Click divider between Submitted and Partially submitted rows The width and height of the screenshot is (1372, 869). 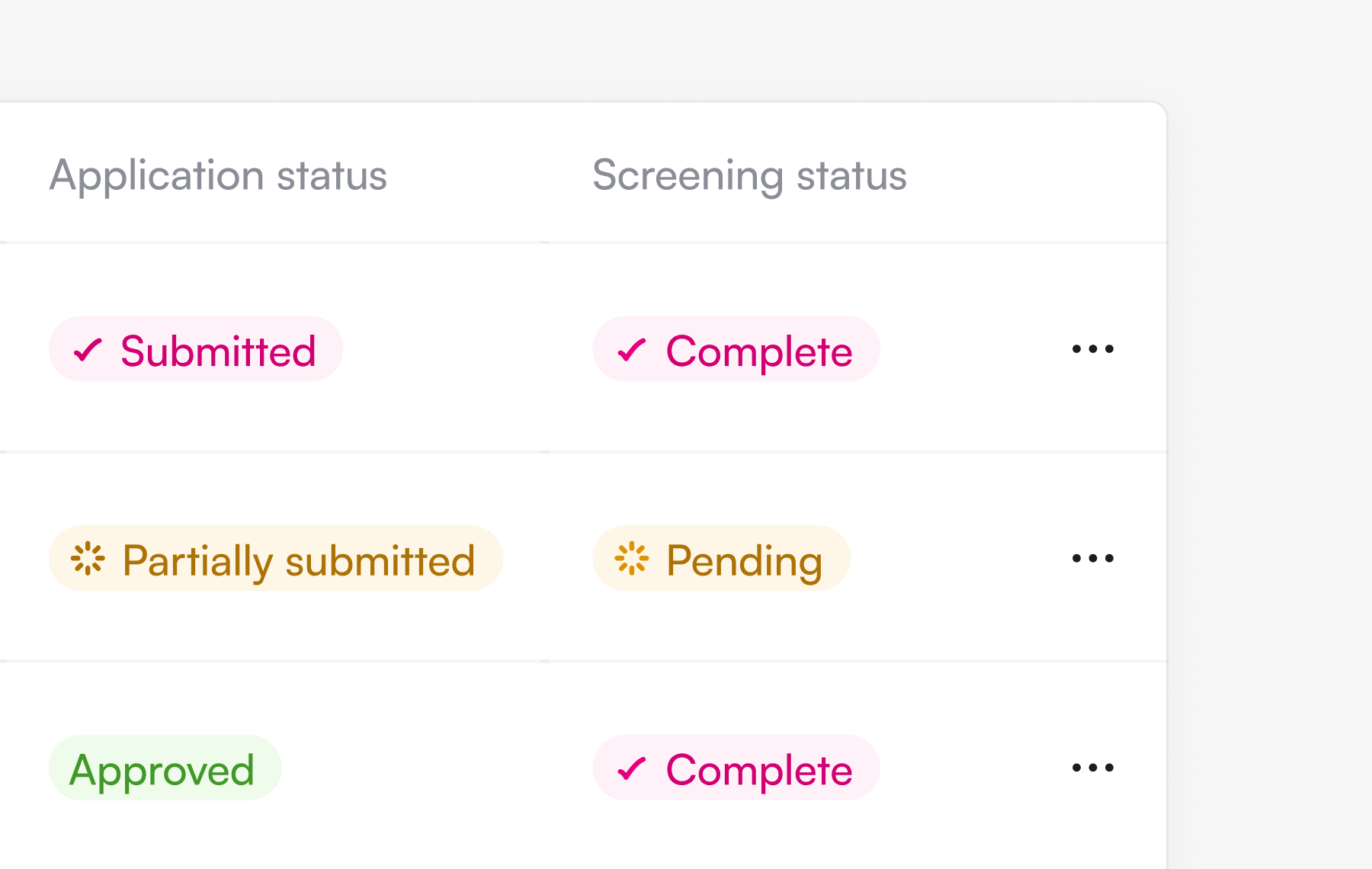tap(583, 451)
